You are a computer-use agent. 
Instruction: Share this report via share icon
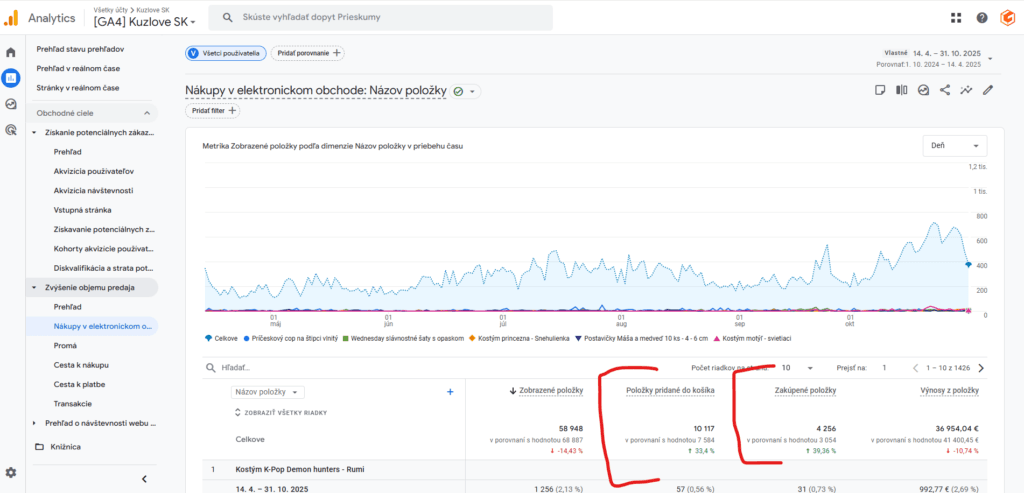pyautogui.click(x=944, y=90)
